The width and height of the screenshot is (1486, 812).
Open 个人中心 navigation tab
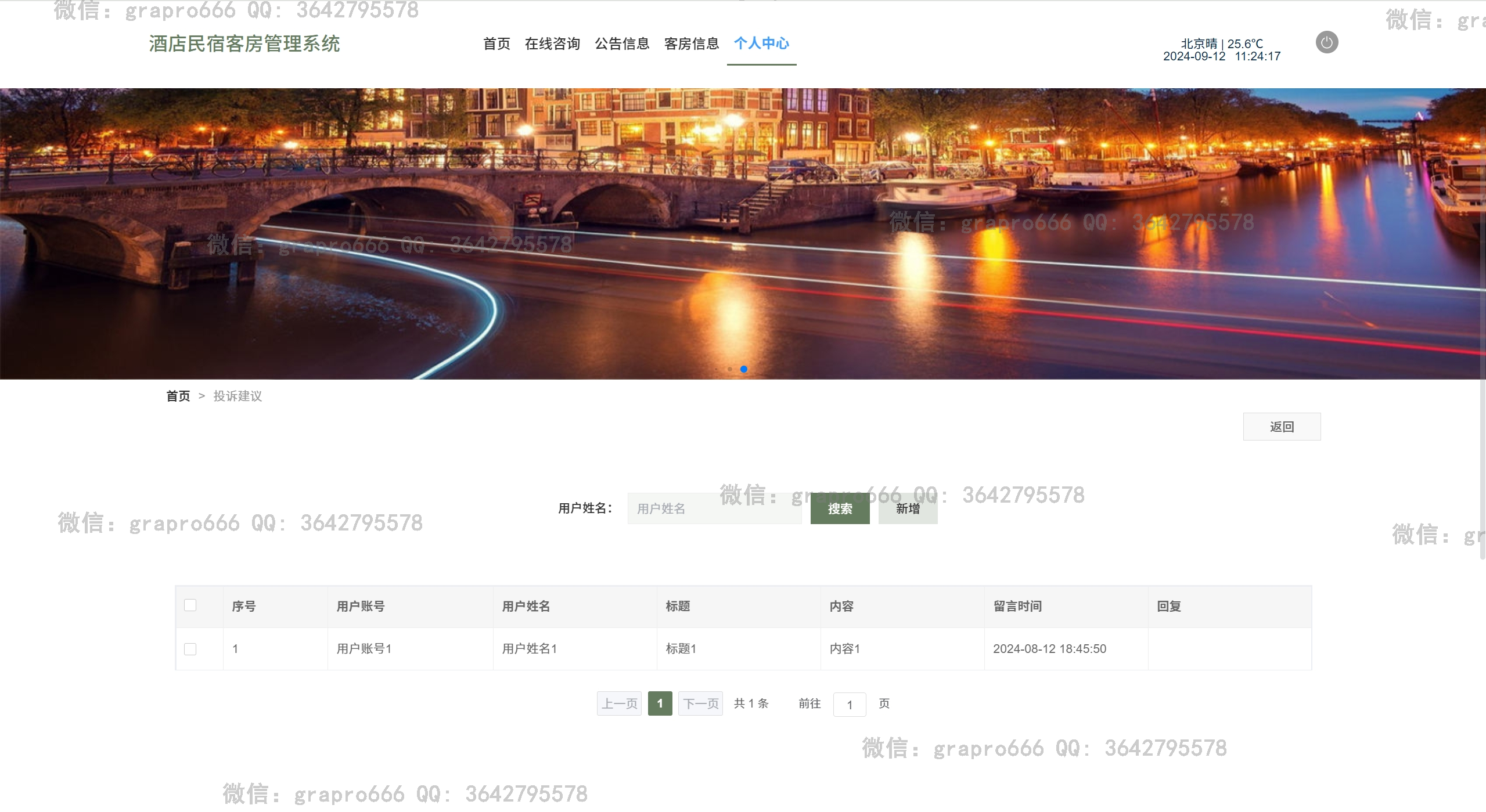point(761,44)
